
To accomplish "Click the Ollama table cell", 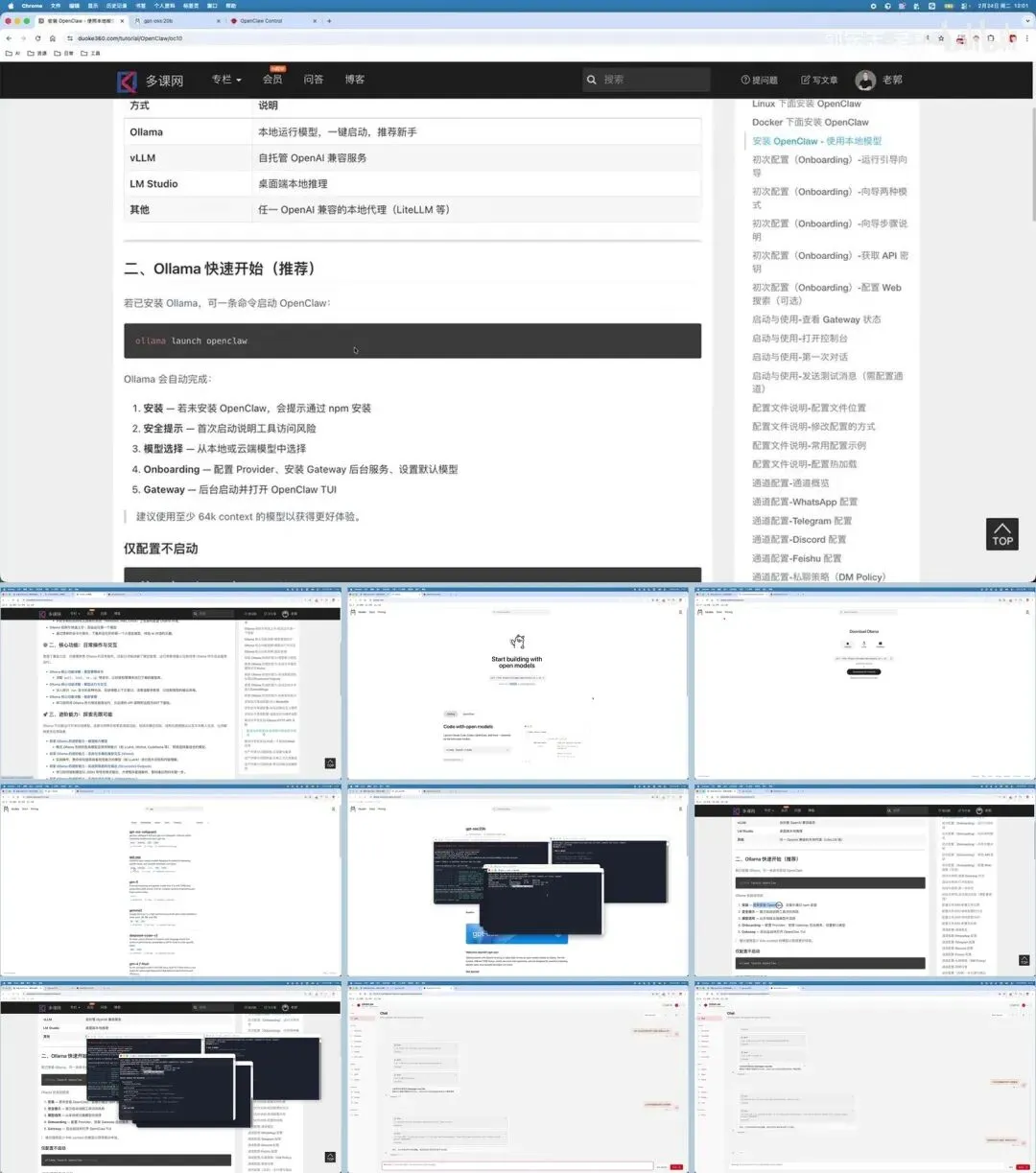I will click(x=188, y=131).
